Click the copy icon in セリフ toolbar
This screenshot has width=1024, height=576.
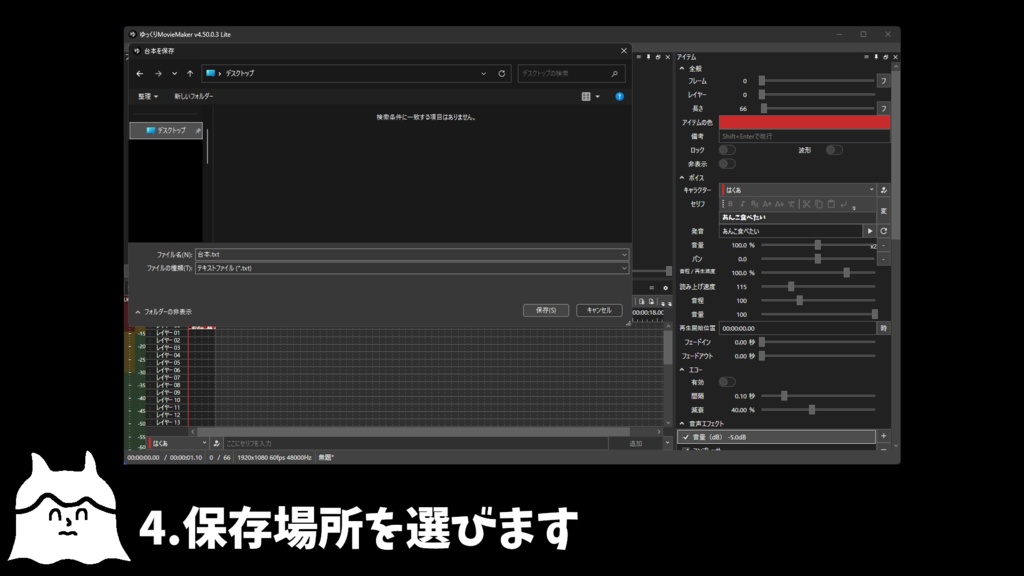[819, 204]
